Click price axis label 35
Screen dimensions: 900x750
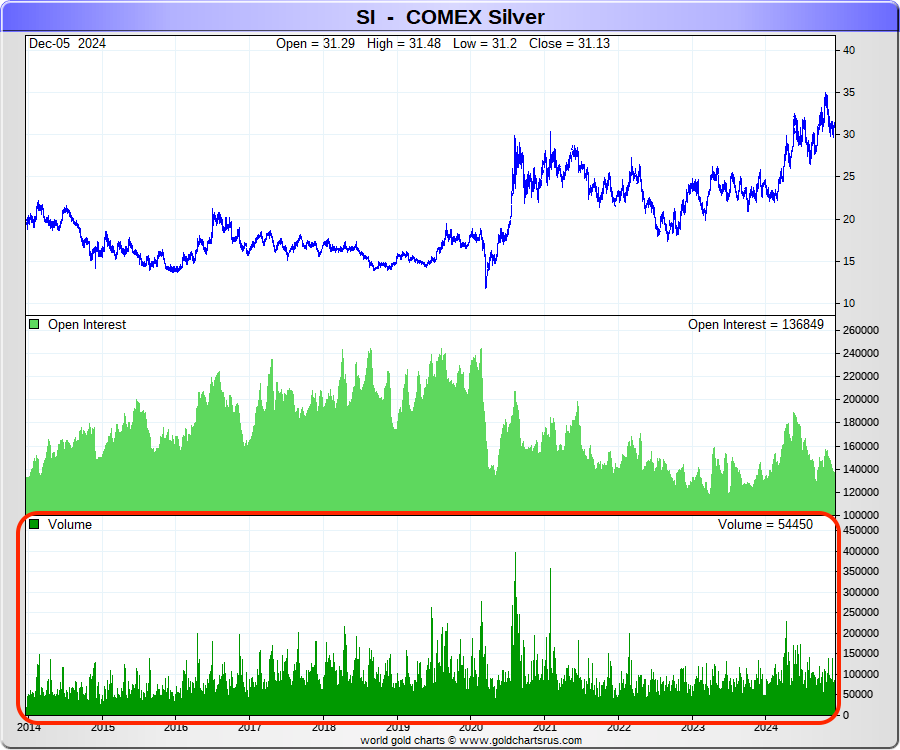coord(849,92)
